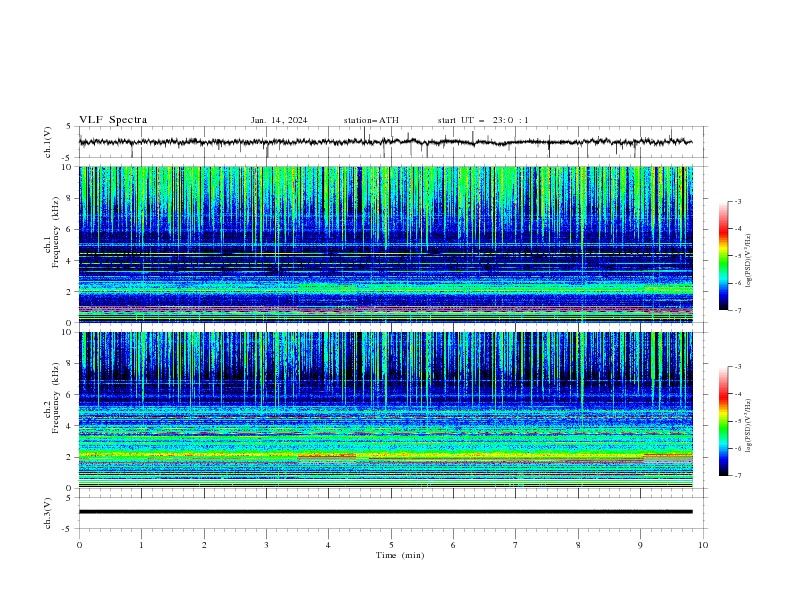The height and width of the screenshot is (612, 792).
Task: Click the ch.1 colorbar log(PSD) label
Action: point(749,260)
